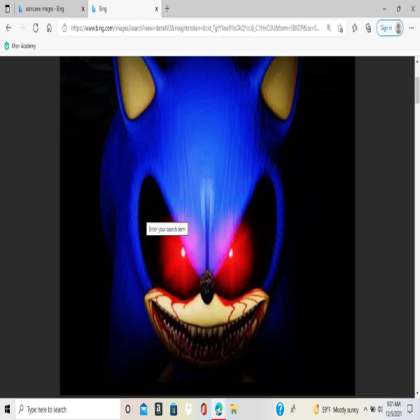Open File Explorer from taskbar
Viewport: 420px width, 420px height.
point(234,409)
